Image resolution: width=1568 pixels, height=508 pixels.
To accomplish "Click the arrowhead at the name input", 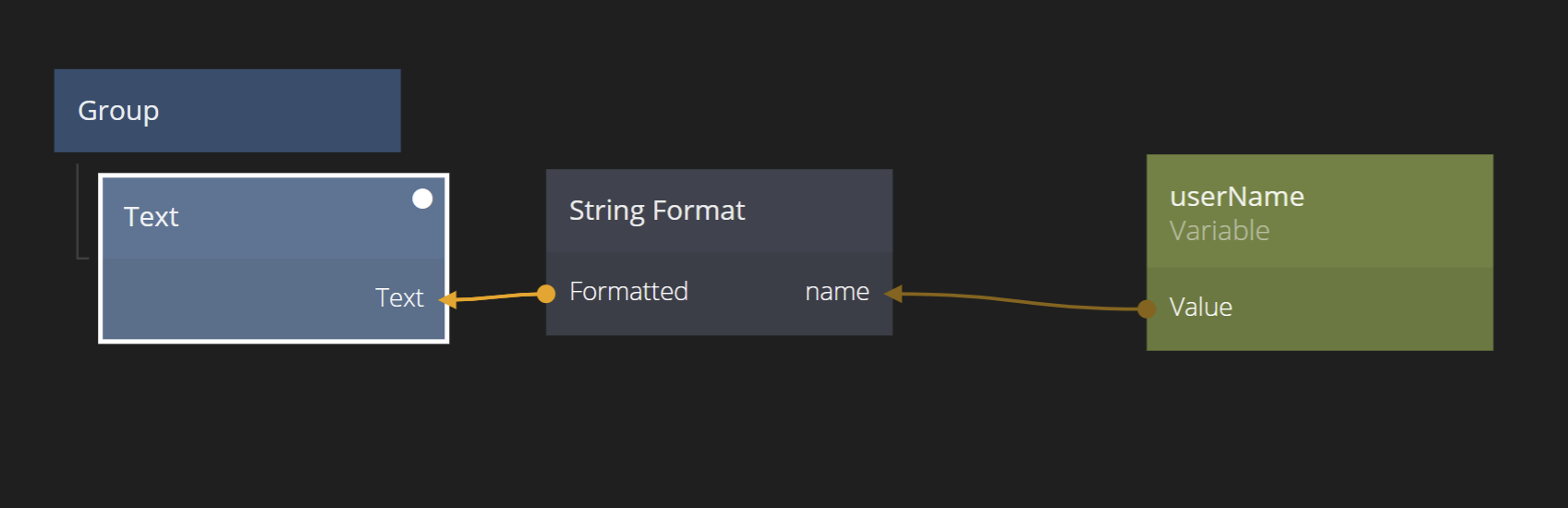I will tap(893, 294).
